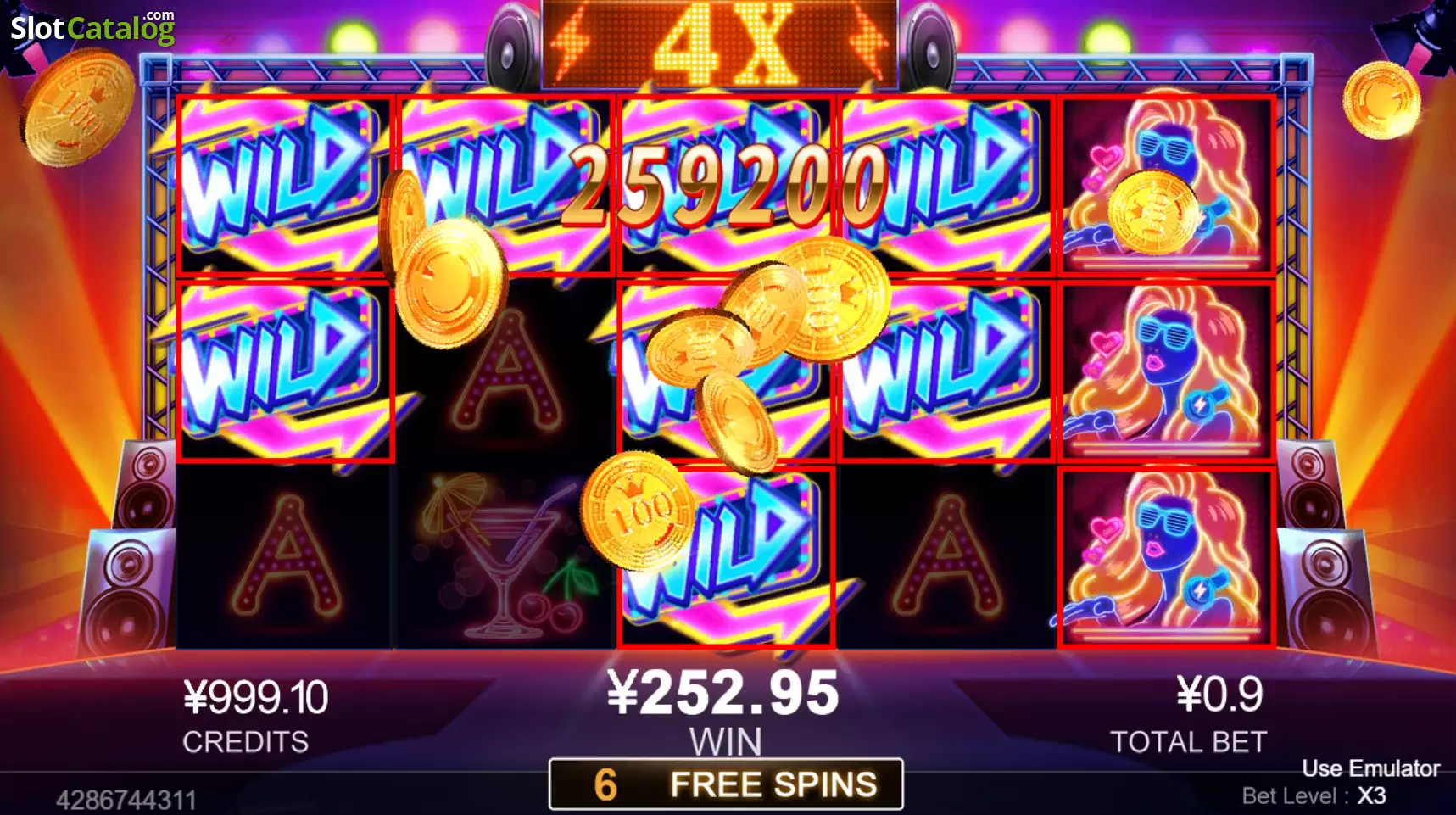Click the ¥0.9 total bet amount

pyautogui.click(x=1219, y=695)
